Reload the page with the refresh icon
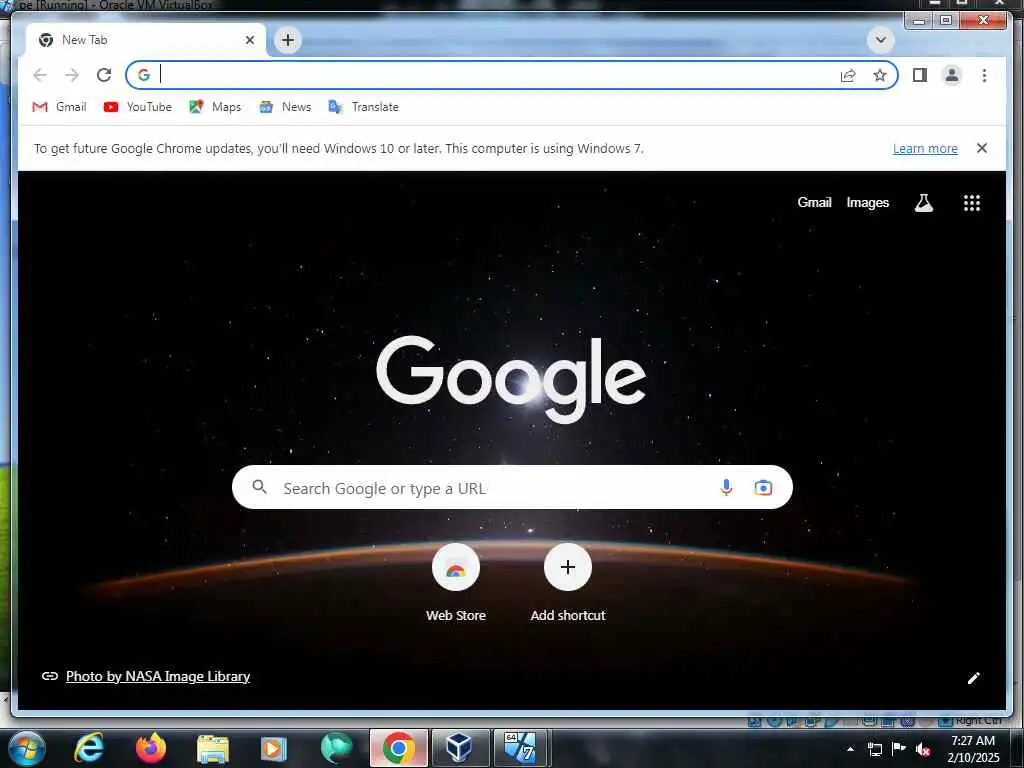The image size is (1024, 768). tap(104, 75)
